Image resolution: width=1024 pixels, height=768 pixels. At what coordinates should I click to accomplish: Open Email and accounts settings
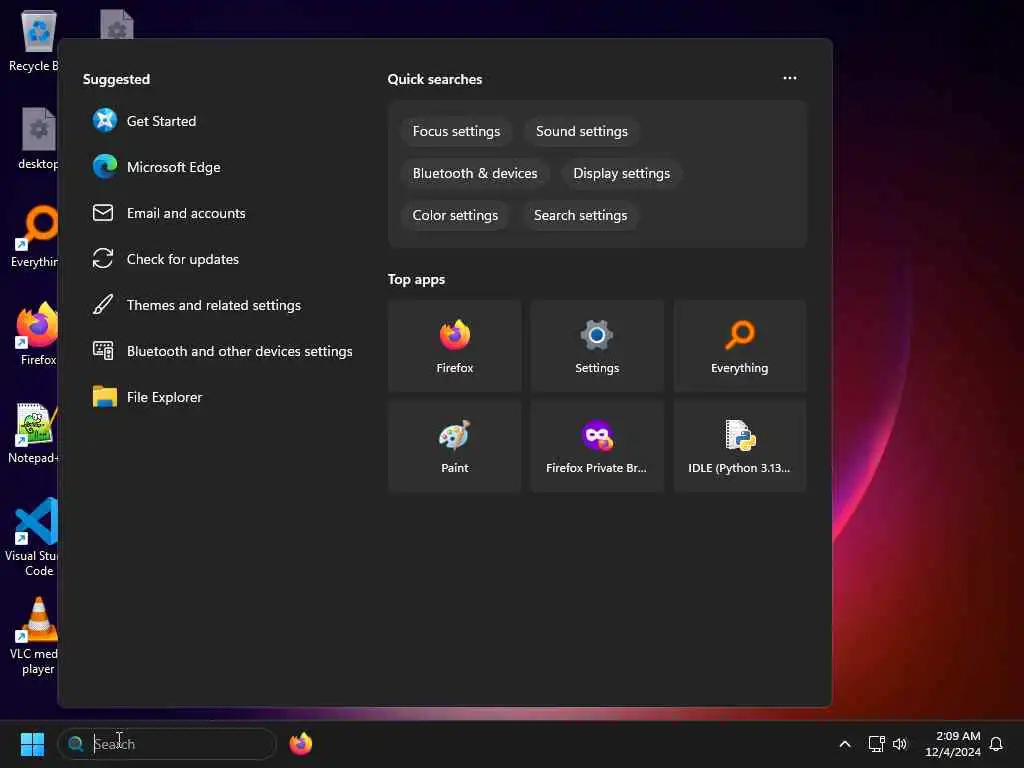click(x=222, y=213)
